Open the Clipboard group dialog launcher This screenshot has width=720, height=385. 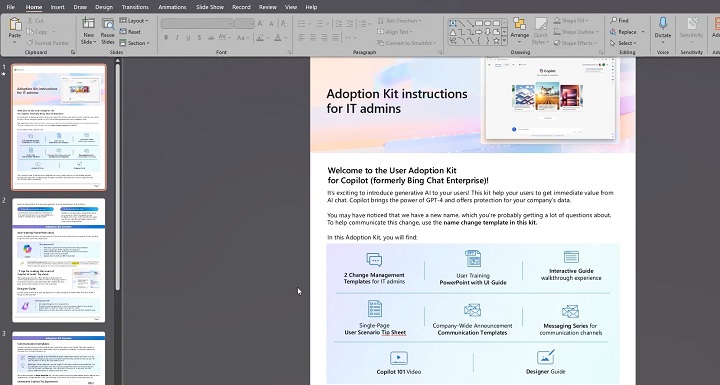click(x=73, y=52)
